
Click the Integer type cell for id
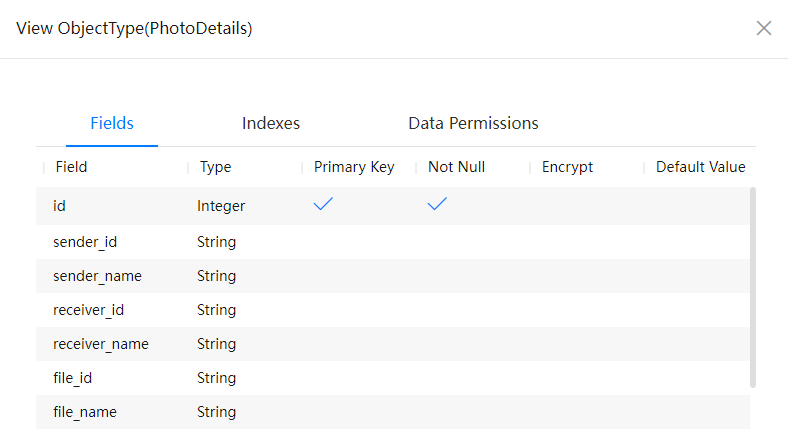click(x=221, y=206)
